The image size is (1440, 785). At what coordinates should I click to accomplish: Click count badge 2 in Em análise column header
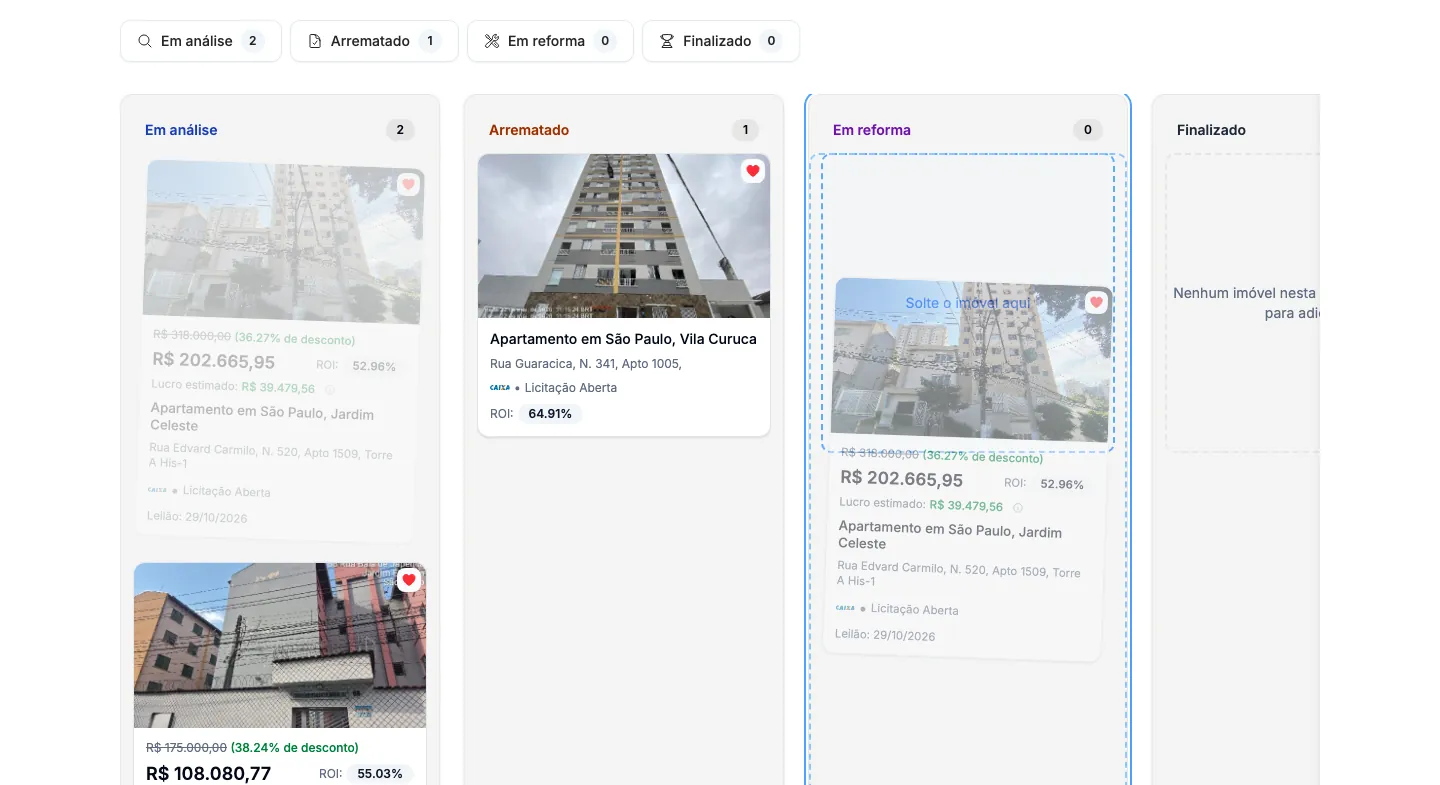pyautogui.click(x=400, y=130)
